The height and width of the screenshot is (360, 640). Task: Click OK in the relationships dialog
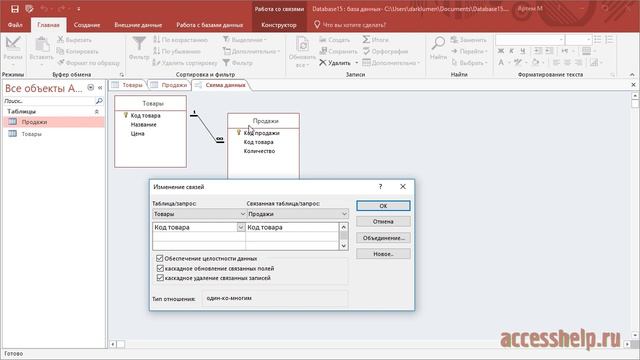click(x=383, y=206)
